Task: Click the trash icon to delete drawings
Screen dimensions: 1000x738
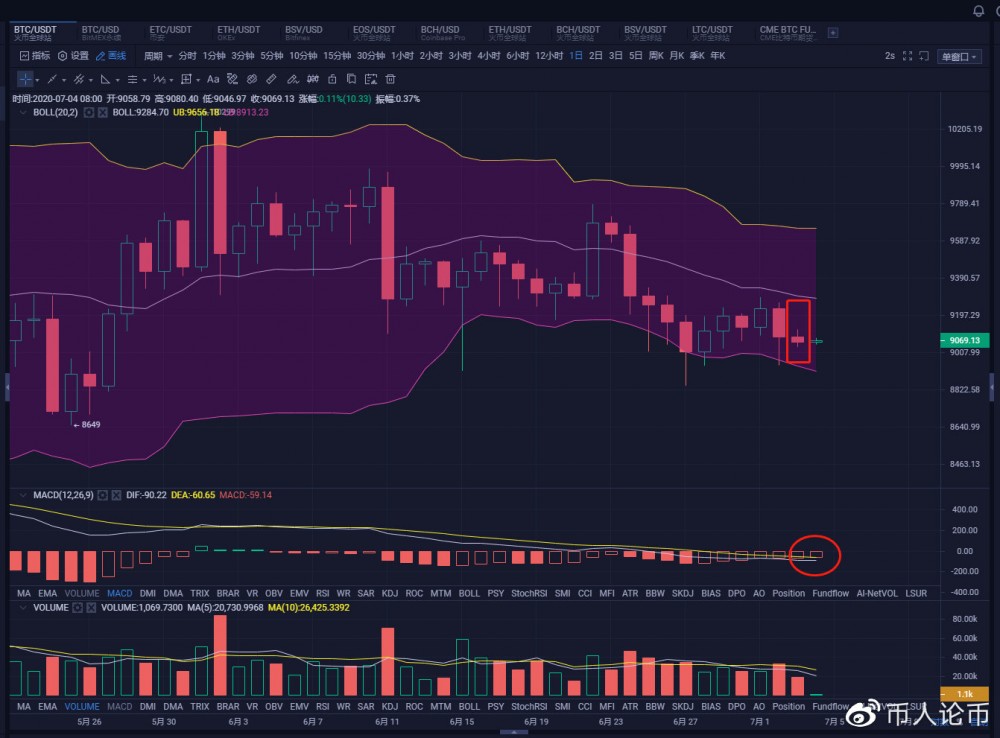Action: coord(391,79)
